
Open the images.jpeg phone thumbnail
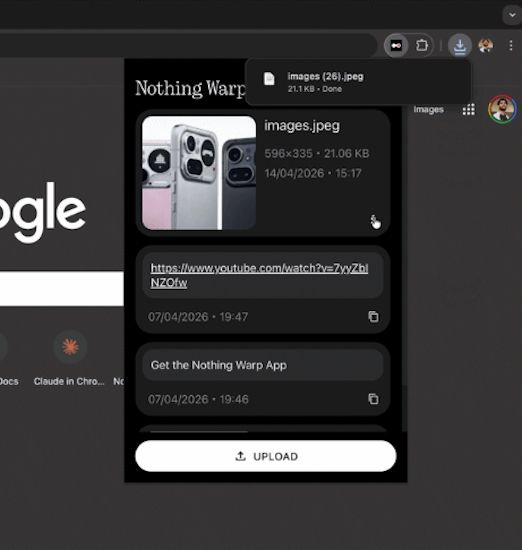[199, 173]
